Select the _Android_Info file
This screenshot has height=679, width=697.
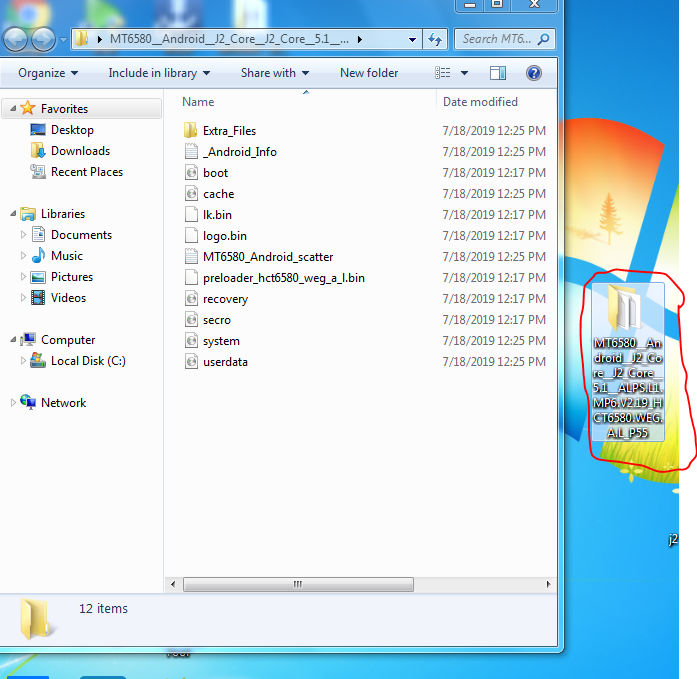pyautogui.click(x=240, y=152)
